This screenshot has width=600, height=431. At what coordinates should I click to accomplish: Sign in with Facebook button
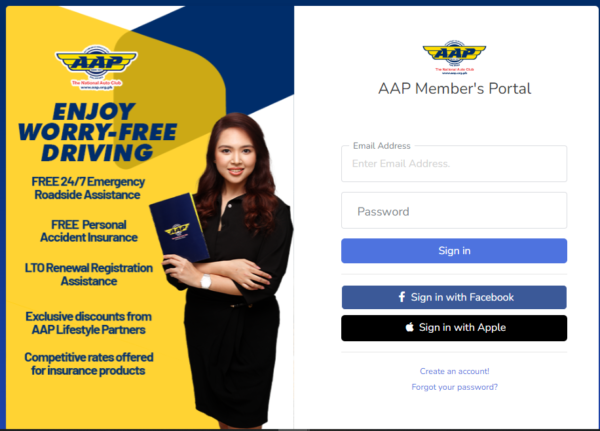pyautogui.click(x=454, y=297)
